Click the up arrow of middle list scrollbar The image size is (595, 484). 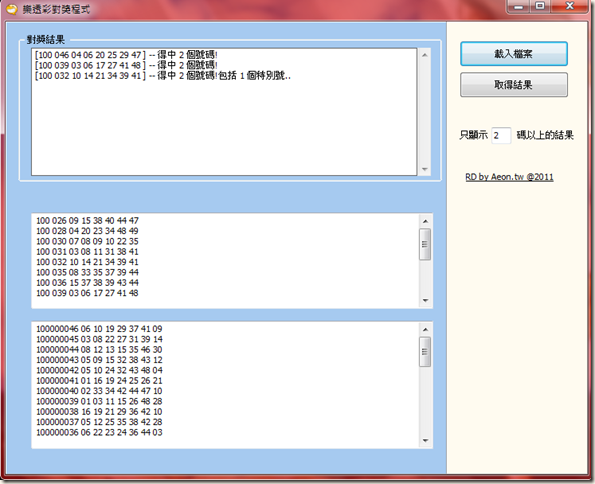pos(425,221)
